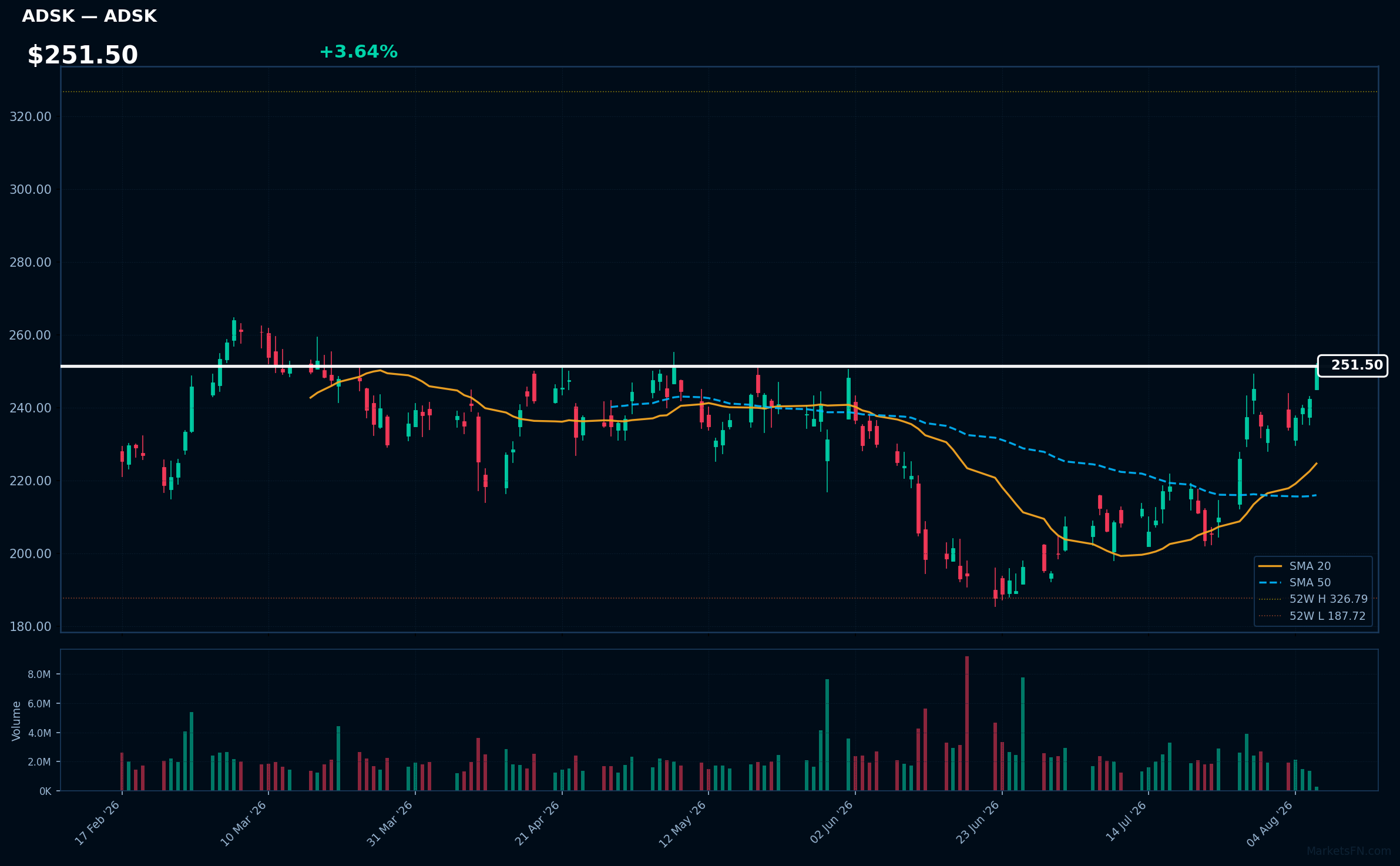1400x866 pixels.
Task: Click the 220.00 price axis label
Action: 31,481
